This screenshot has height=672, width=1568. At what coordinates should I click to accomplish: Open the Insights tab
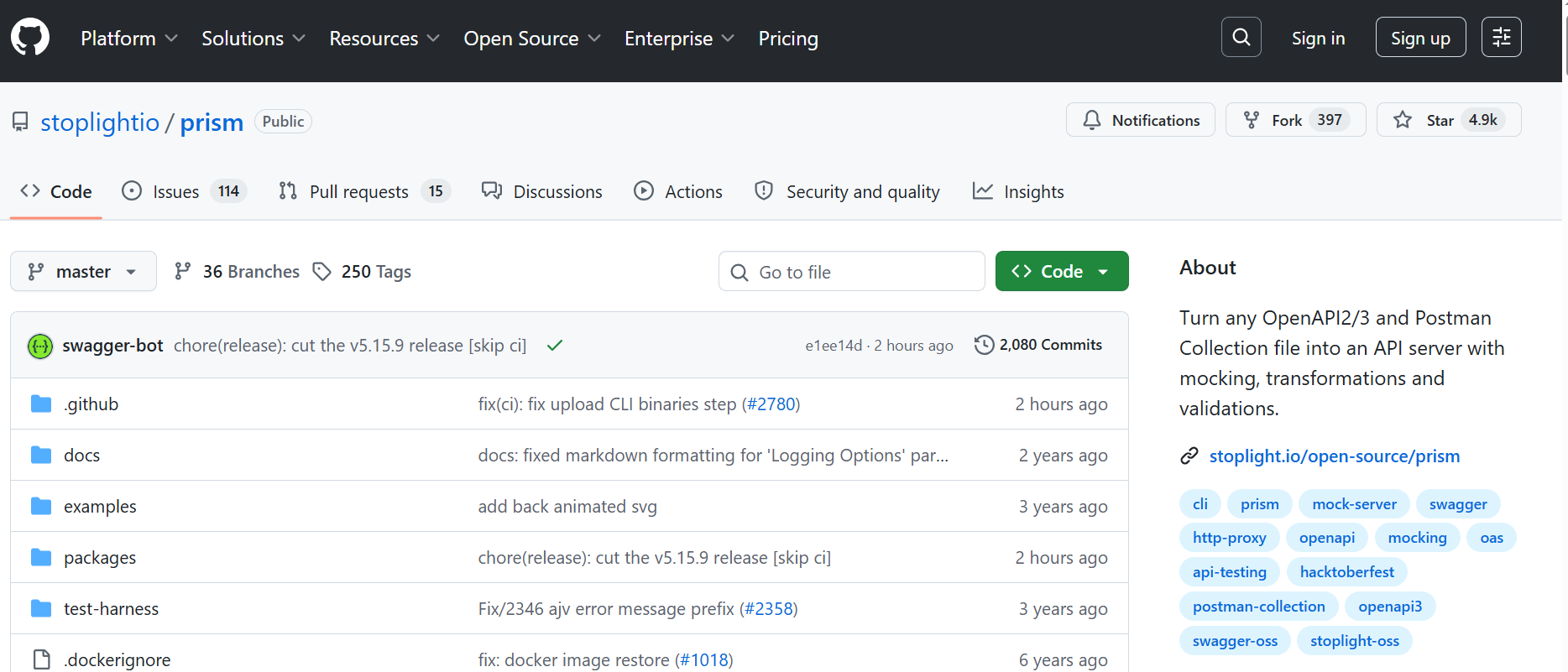pyautogui.click(x=1017, y=191)
